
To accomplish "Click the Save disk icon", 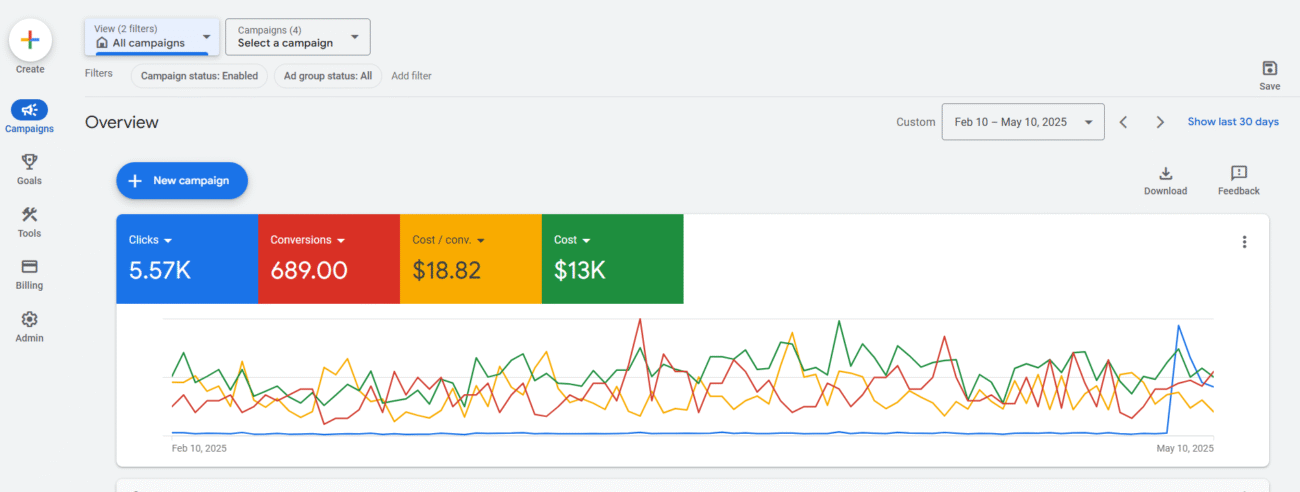I will (x=1270, y=68).
